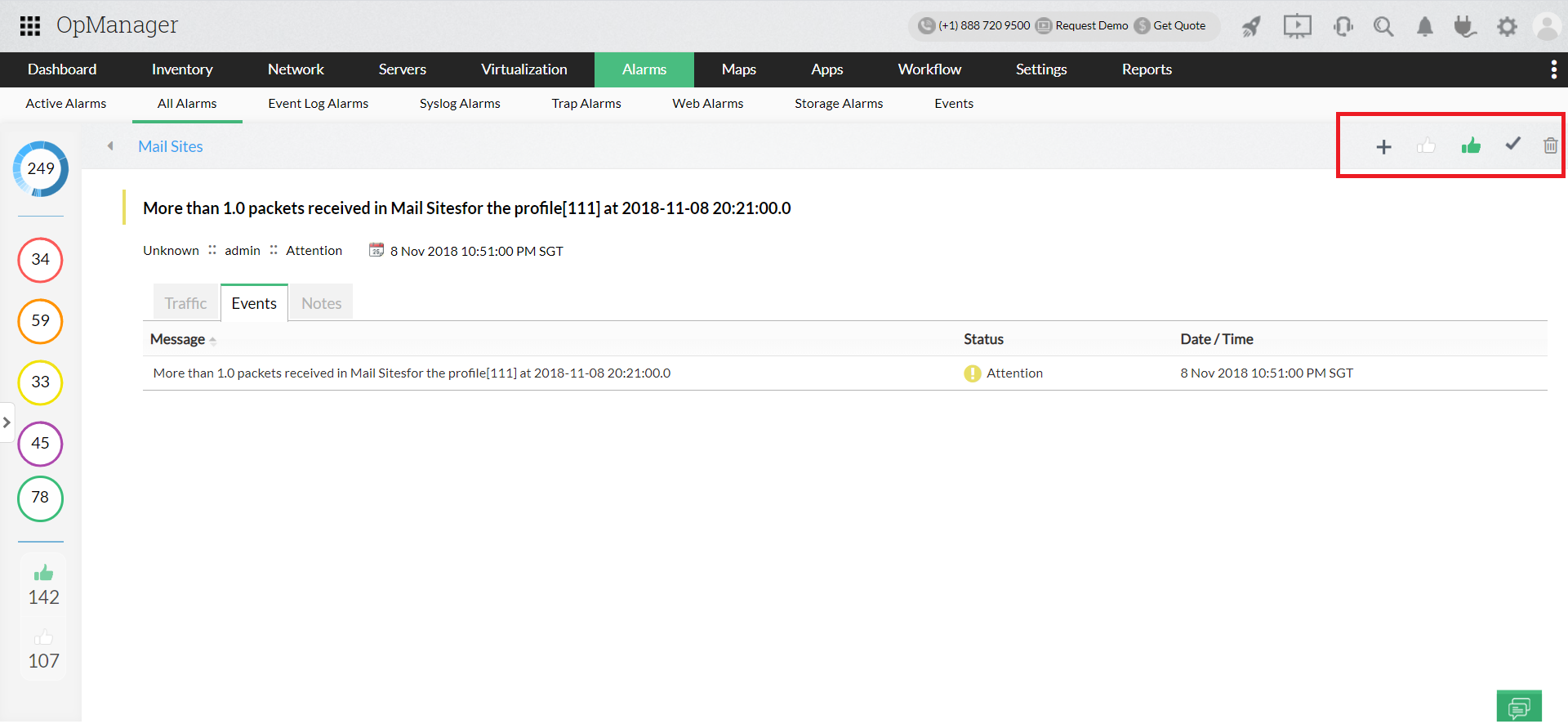Click the Get Quote link
Screen dimensions: 1568x724
(1179, 25)
